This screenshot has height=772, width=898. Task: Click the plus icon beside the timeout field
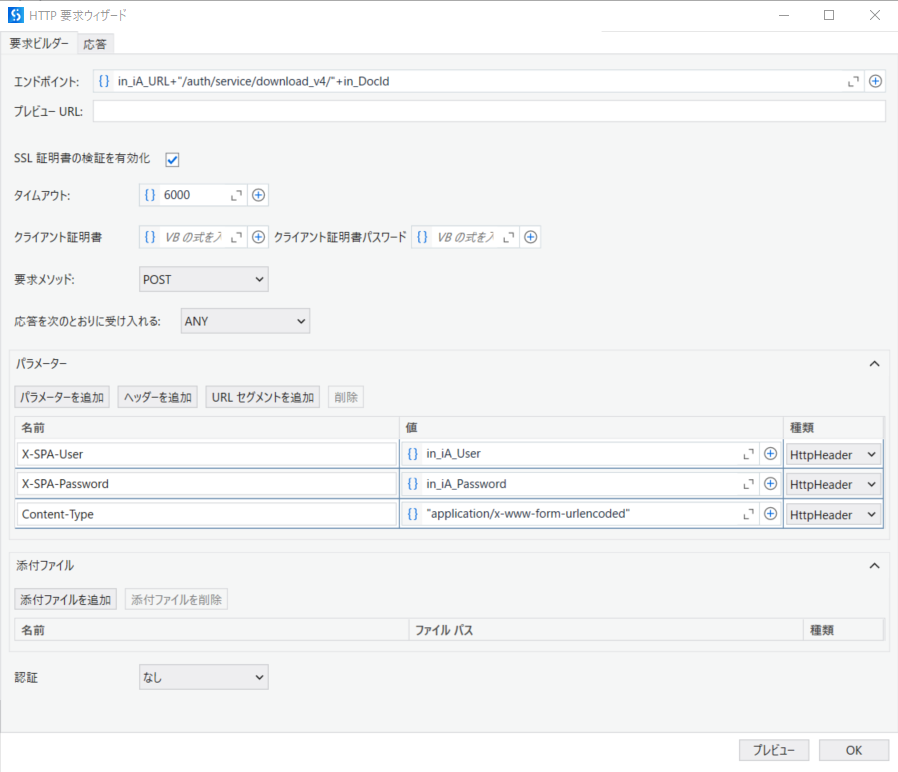tap(258, 195)
